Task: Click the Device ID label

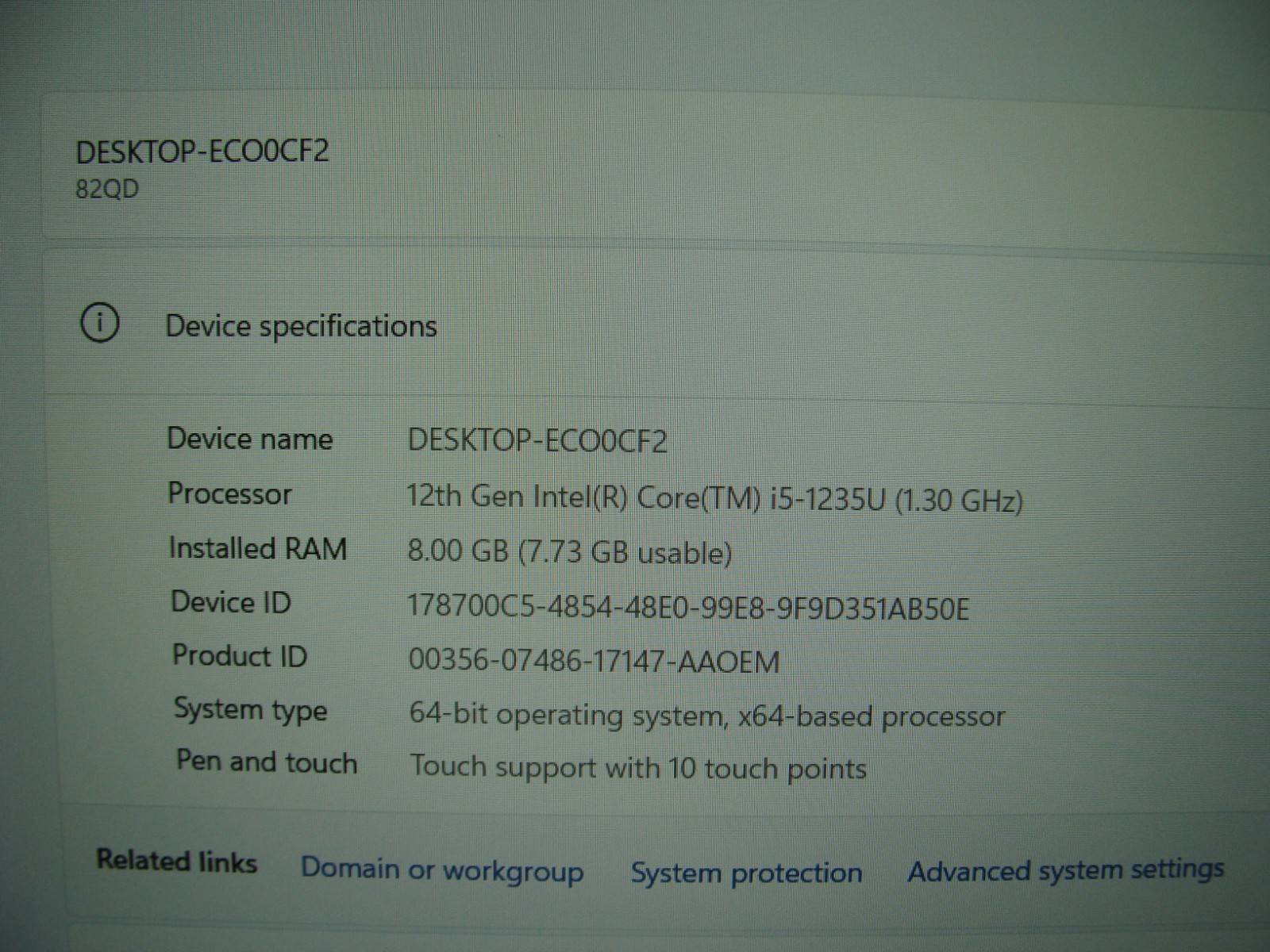Action: (x=231, y=602)
